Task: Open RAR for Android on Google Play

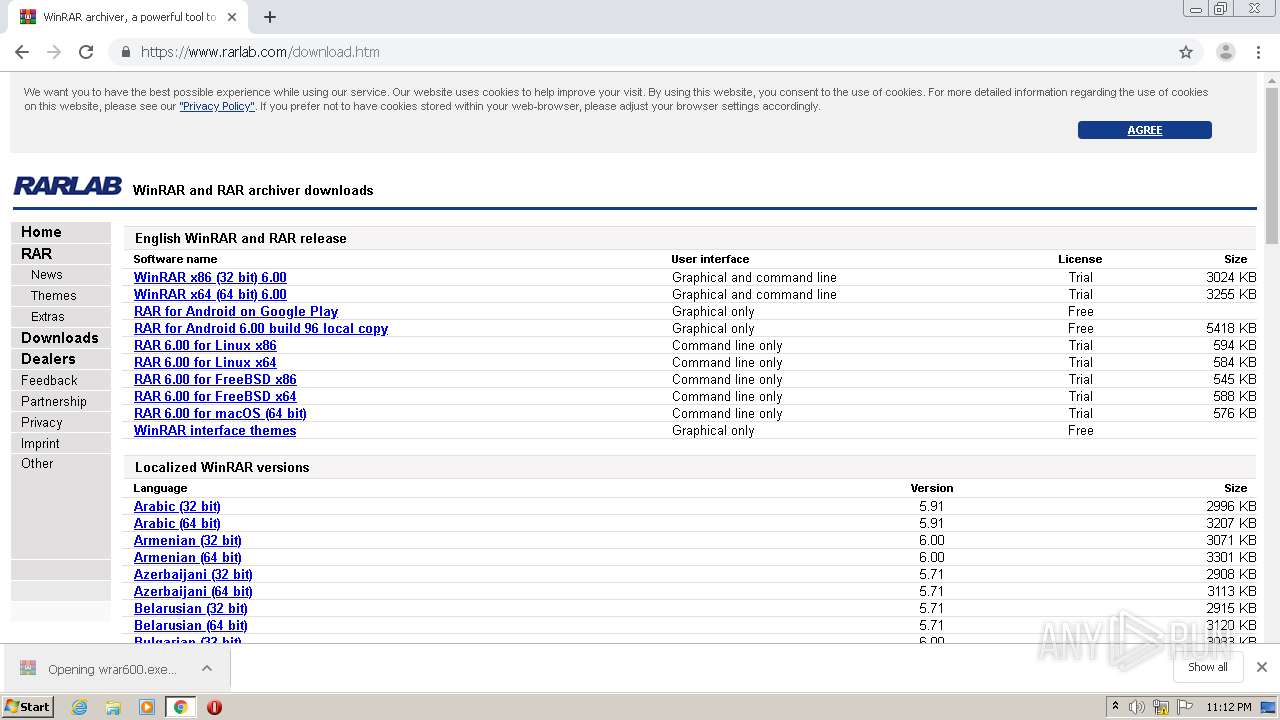Action: click(236, 311)
